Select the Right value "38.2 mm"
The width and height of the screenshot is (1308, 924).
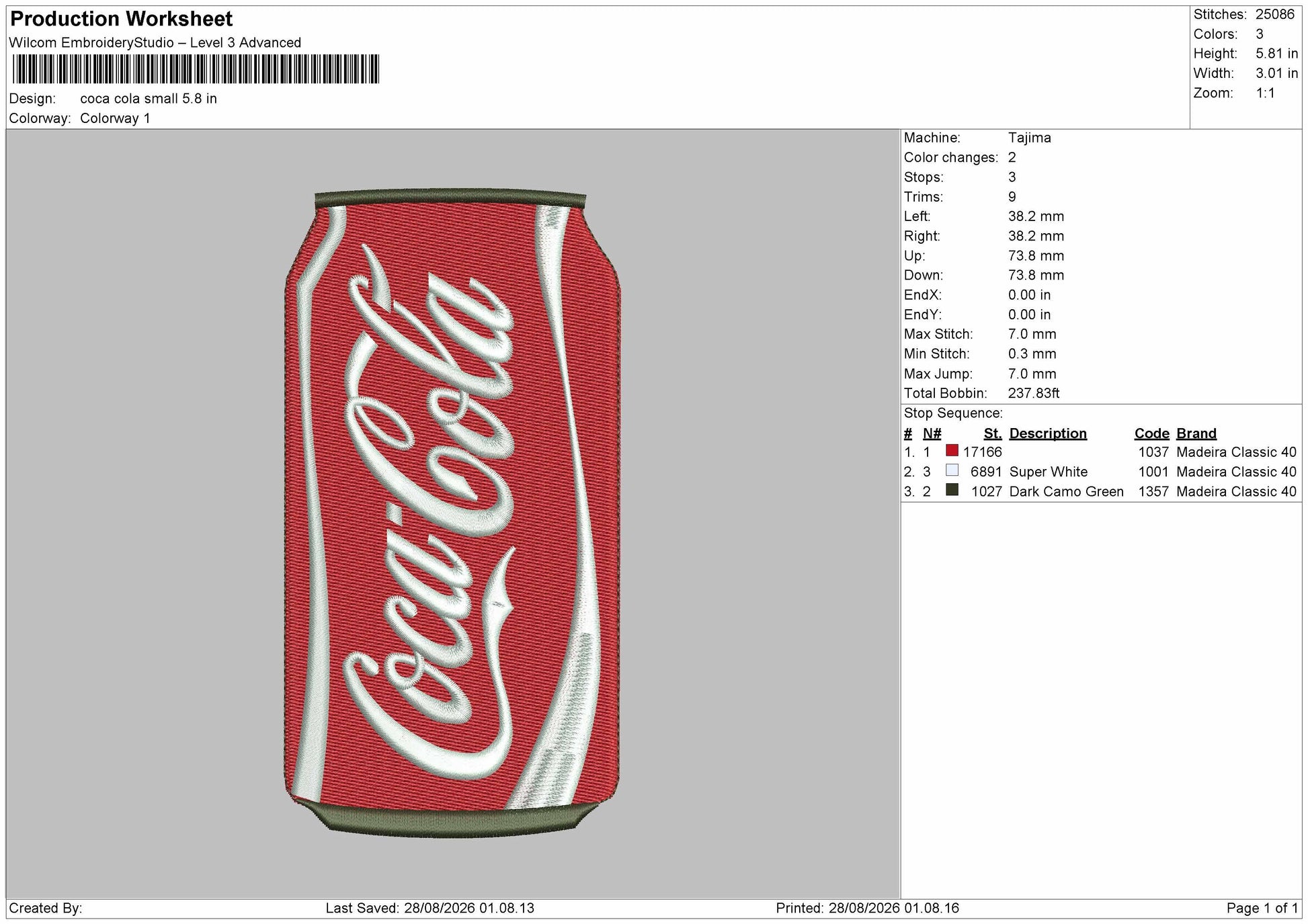[x=1036, y=236]
